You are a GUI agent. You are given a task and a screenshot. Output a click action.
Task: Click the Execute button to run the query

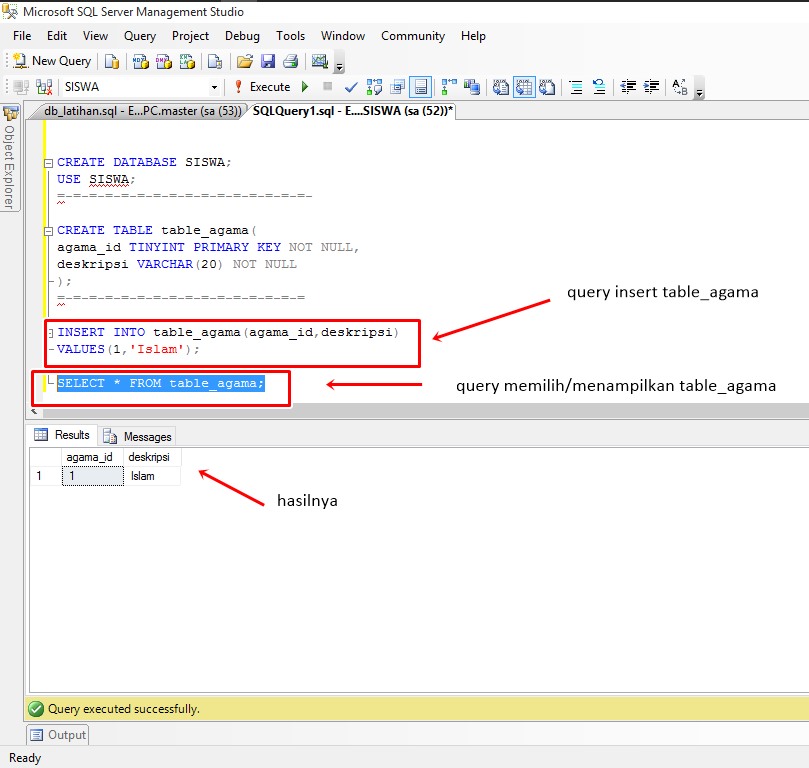point(268,87)
